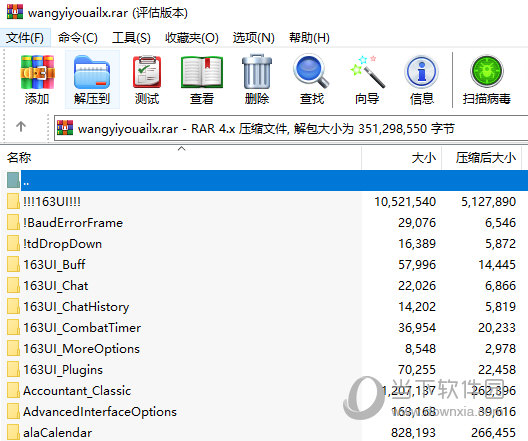Select the 163UI_MoreOptions folder name
The height and width of the screenshot is (441, 528).
(x=81, y=349)
